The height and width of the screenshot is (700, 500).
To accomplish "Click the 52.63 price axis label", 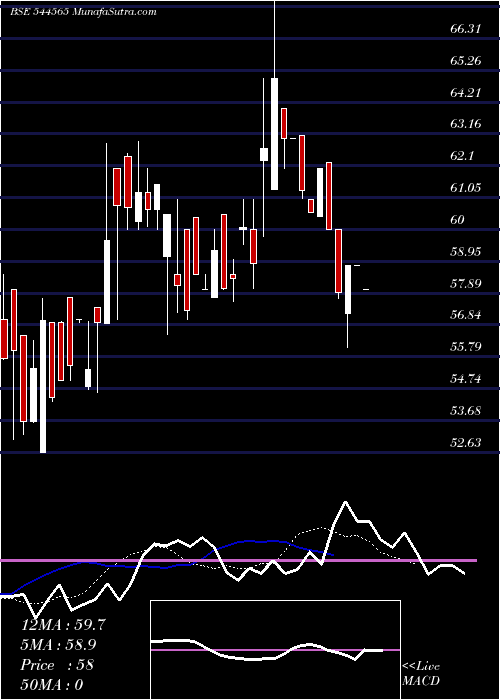I will pyautogui.click(x=466, y=442).
